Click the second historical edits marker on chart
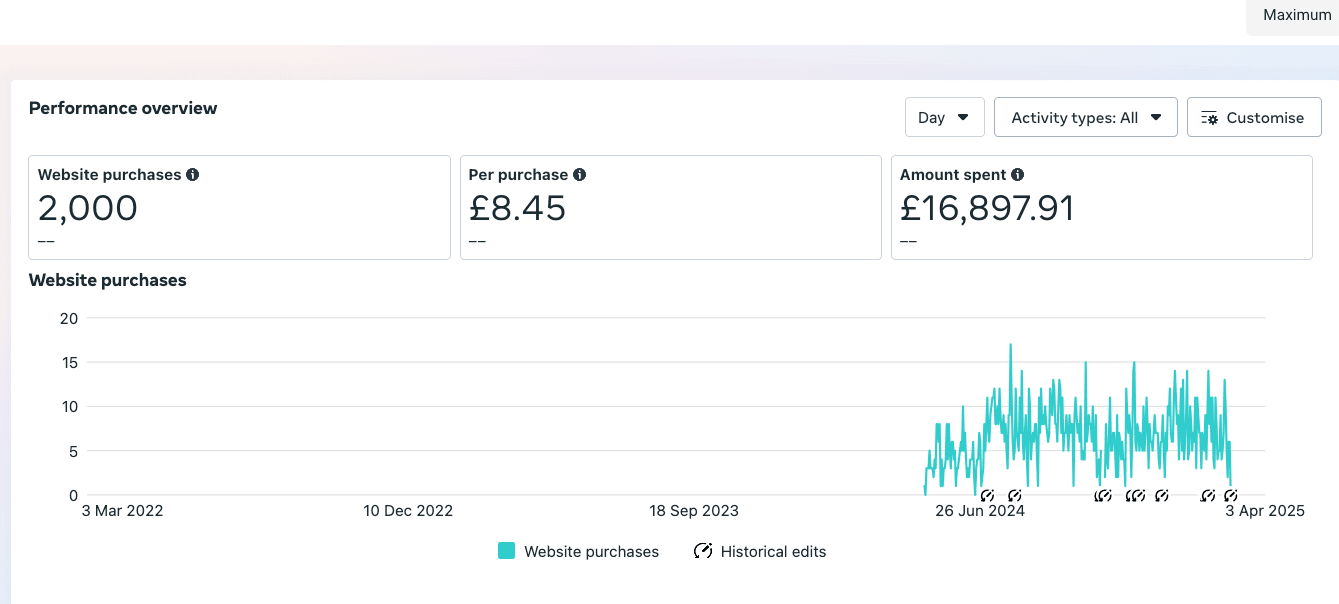The width and height of the screenshot is (1339, 604). (1015, 495)
